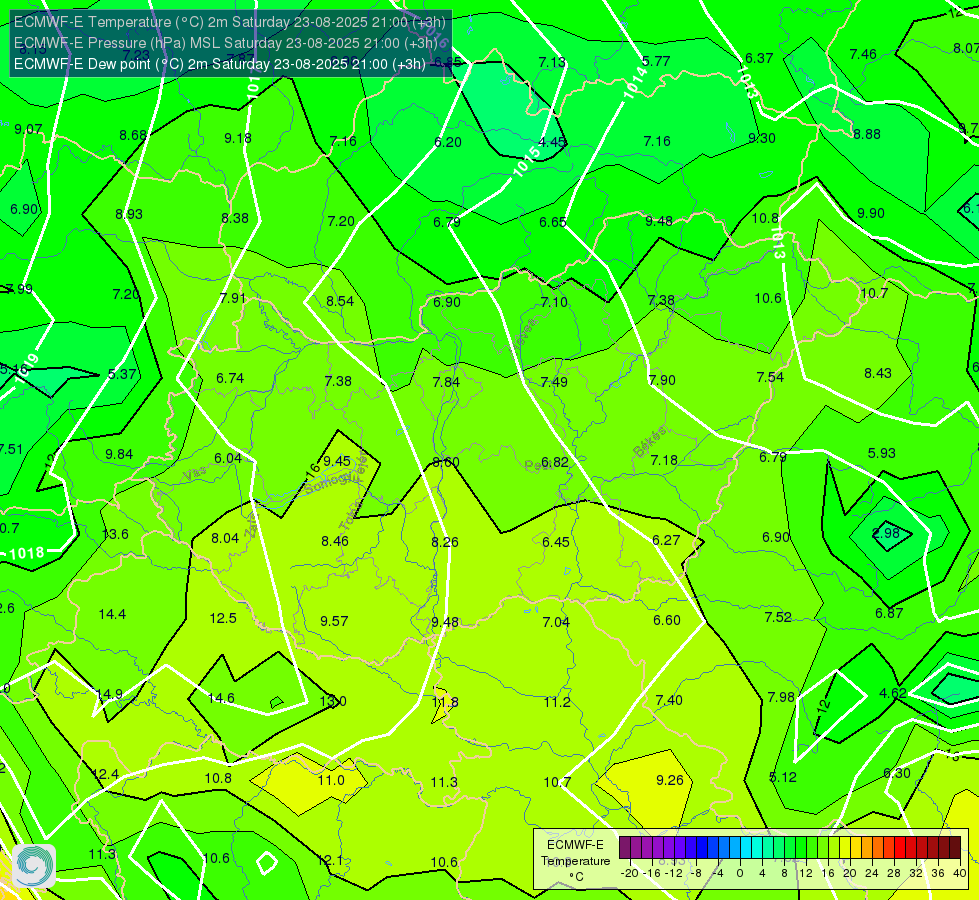979x900 pixels.
Task: Click the 9.84 dew point value
Action: [x=119, y=455]
